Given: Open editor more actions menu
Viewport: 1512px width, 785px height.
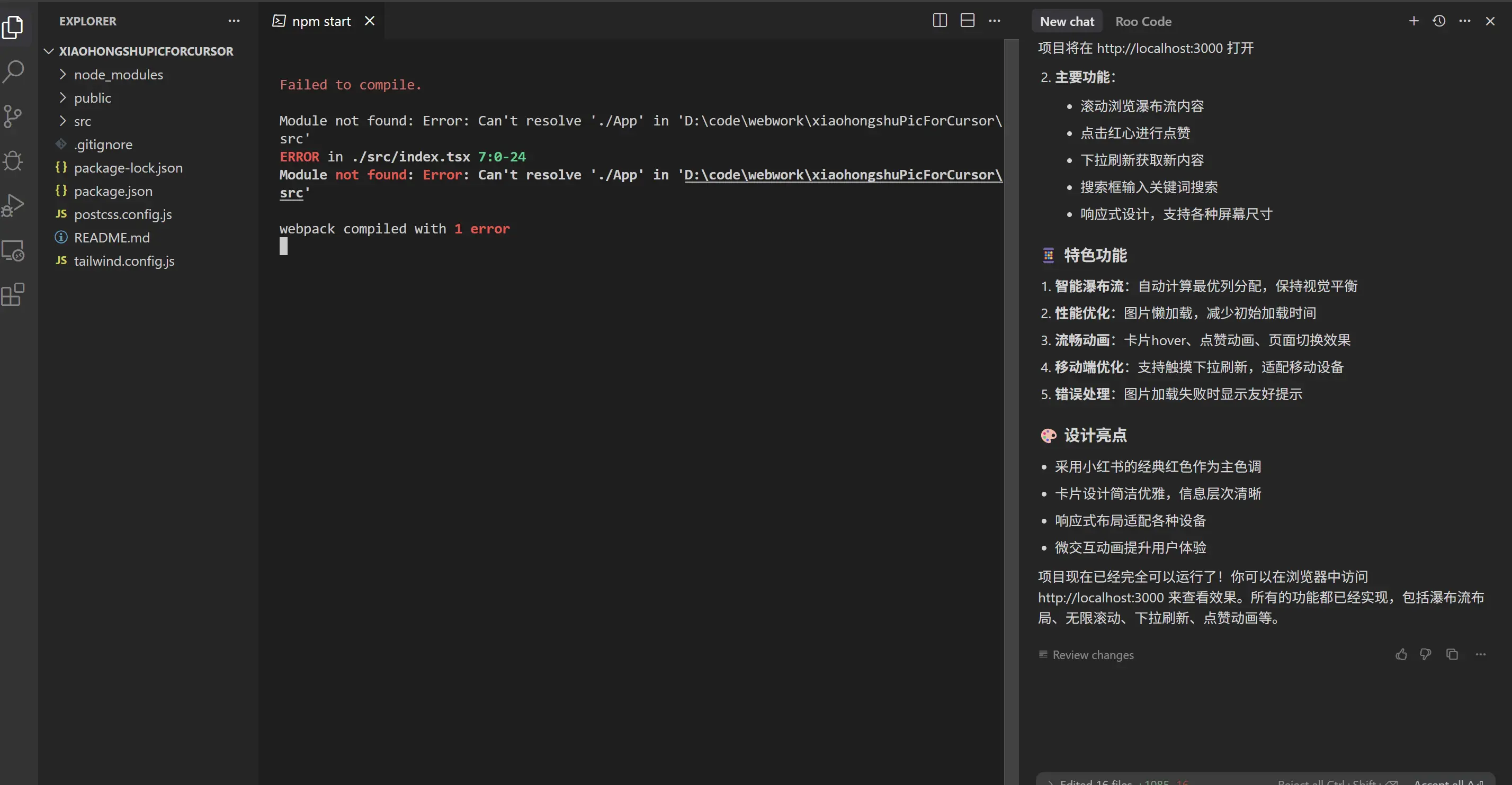Looking at the screenshot, I should coord(994,21).
